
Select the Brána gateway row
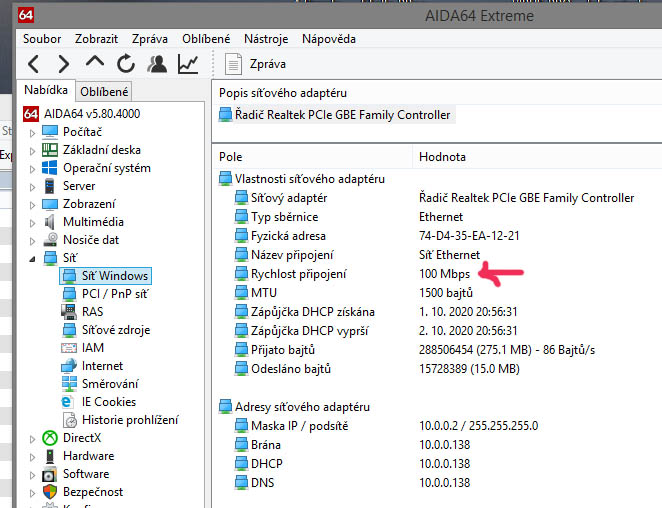352,445
